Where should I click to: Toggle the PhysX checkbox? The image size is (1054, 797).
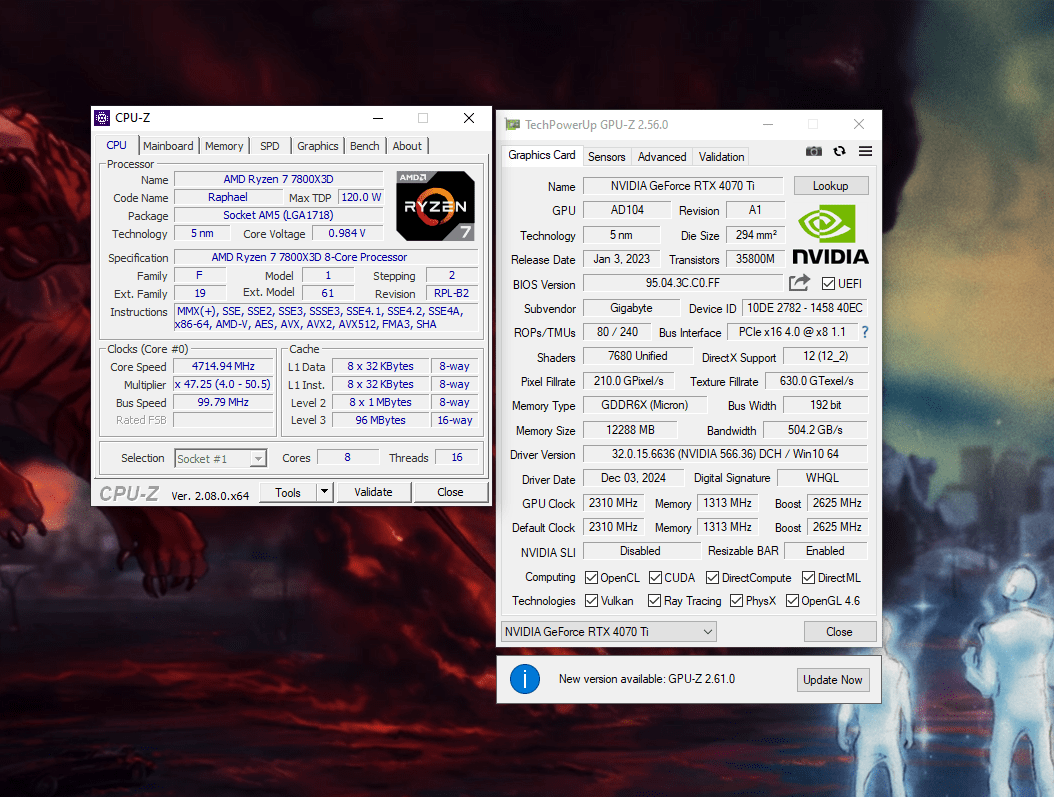[737, 601]
